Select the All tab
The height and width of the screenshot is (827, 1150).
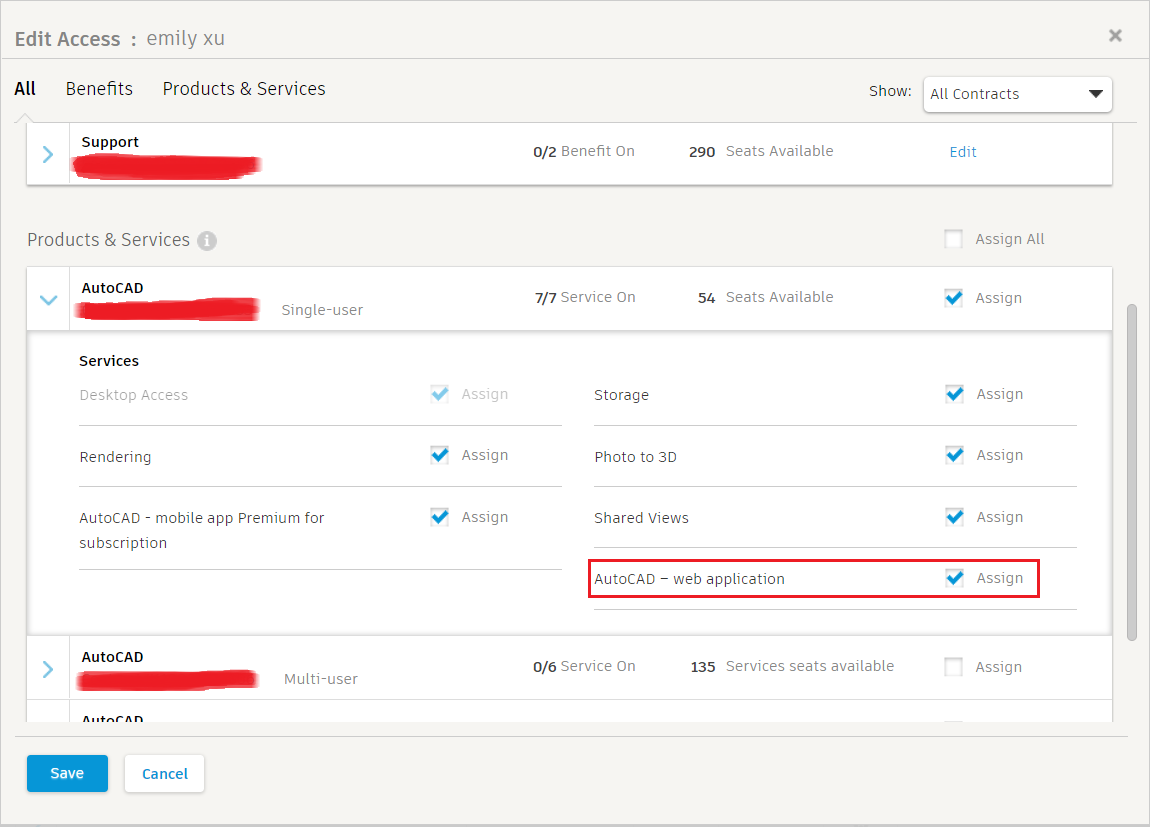25,89
